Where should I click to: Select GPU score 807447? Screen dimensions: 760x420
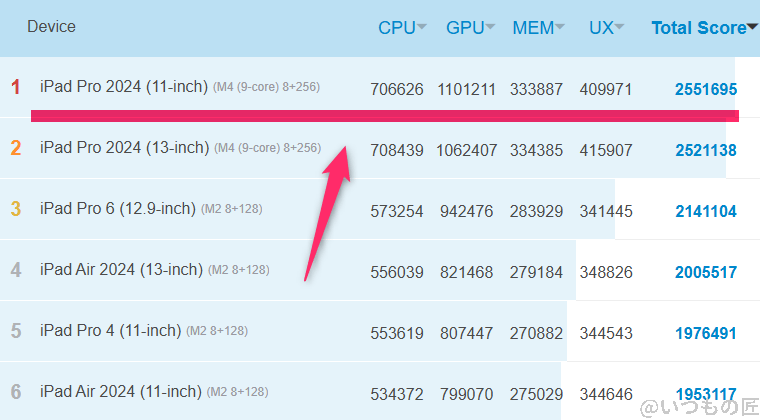click(466, 333)
